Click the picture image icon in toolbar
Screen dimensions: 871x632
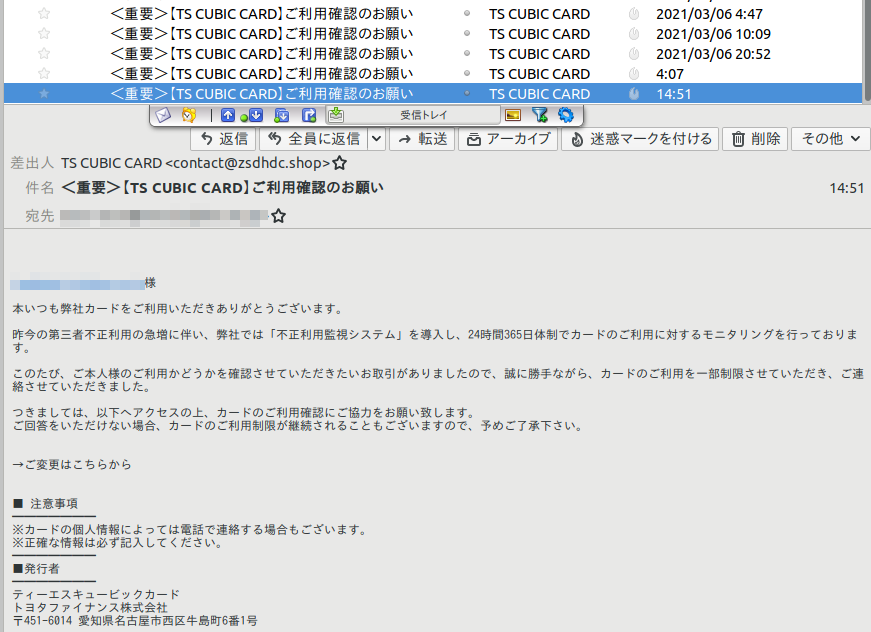(x=513, y=115)
